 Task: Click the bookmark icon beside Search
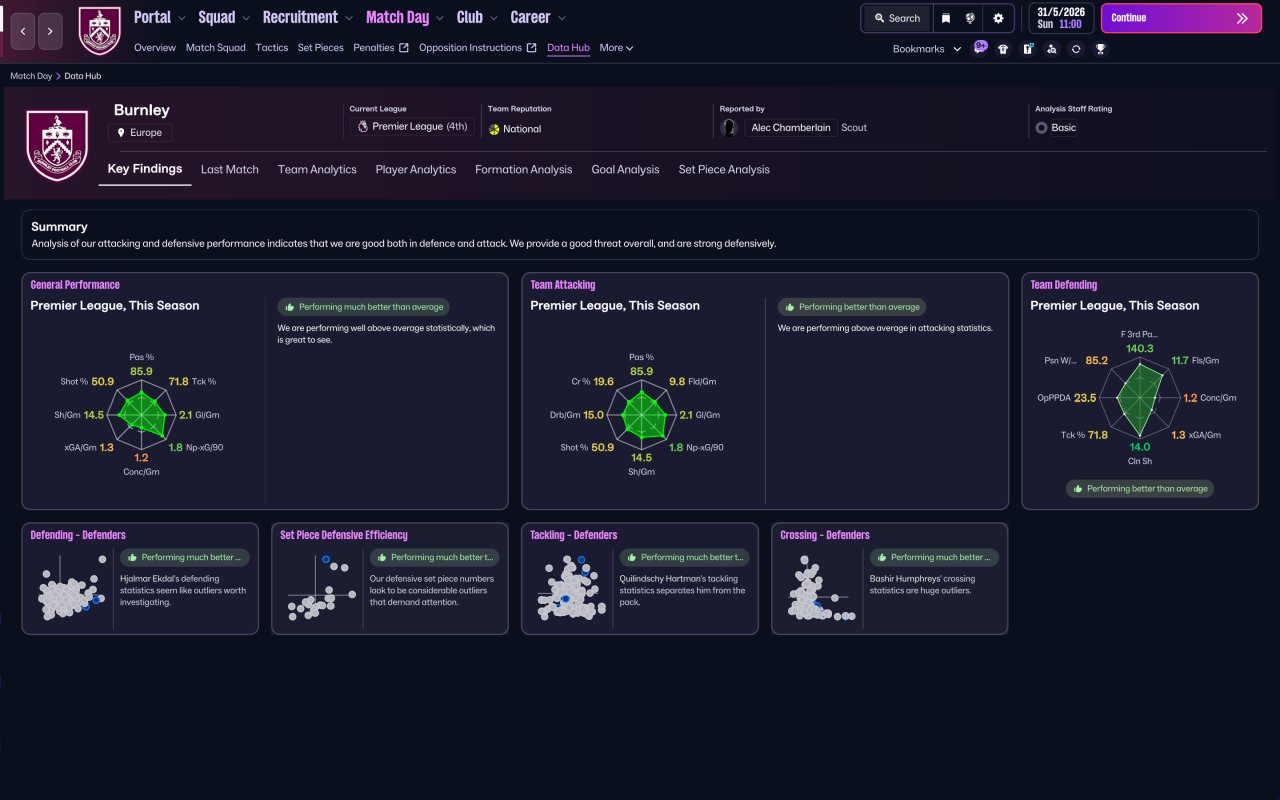point(945,18)
